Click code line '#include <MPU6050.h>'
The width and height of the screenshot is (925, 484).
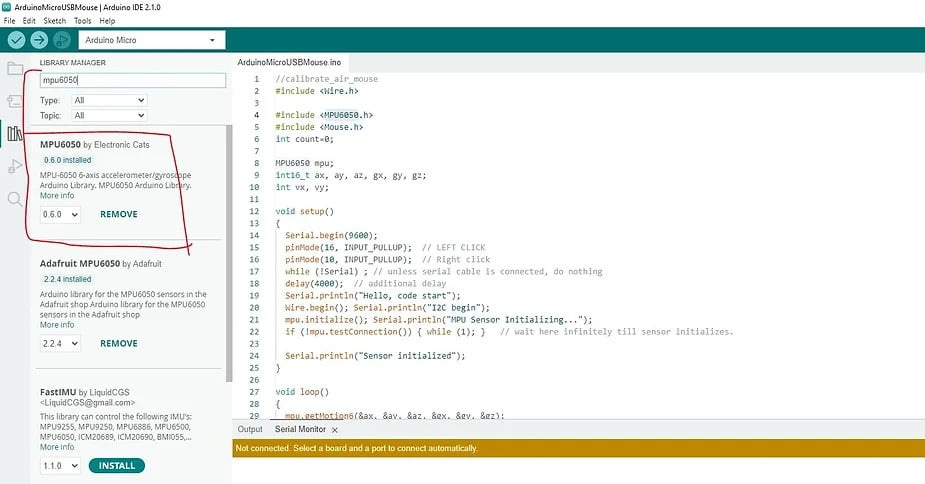(x=324, y=115)
